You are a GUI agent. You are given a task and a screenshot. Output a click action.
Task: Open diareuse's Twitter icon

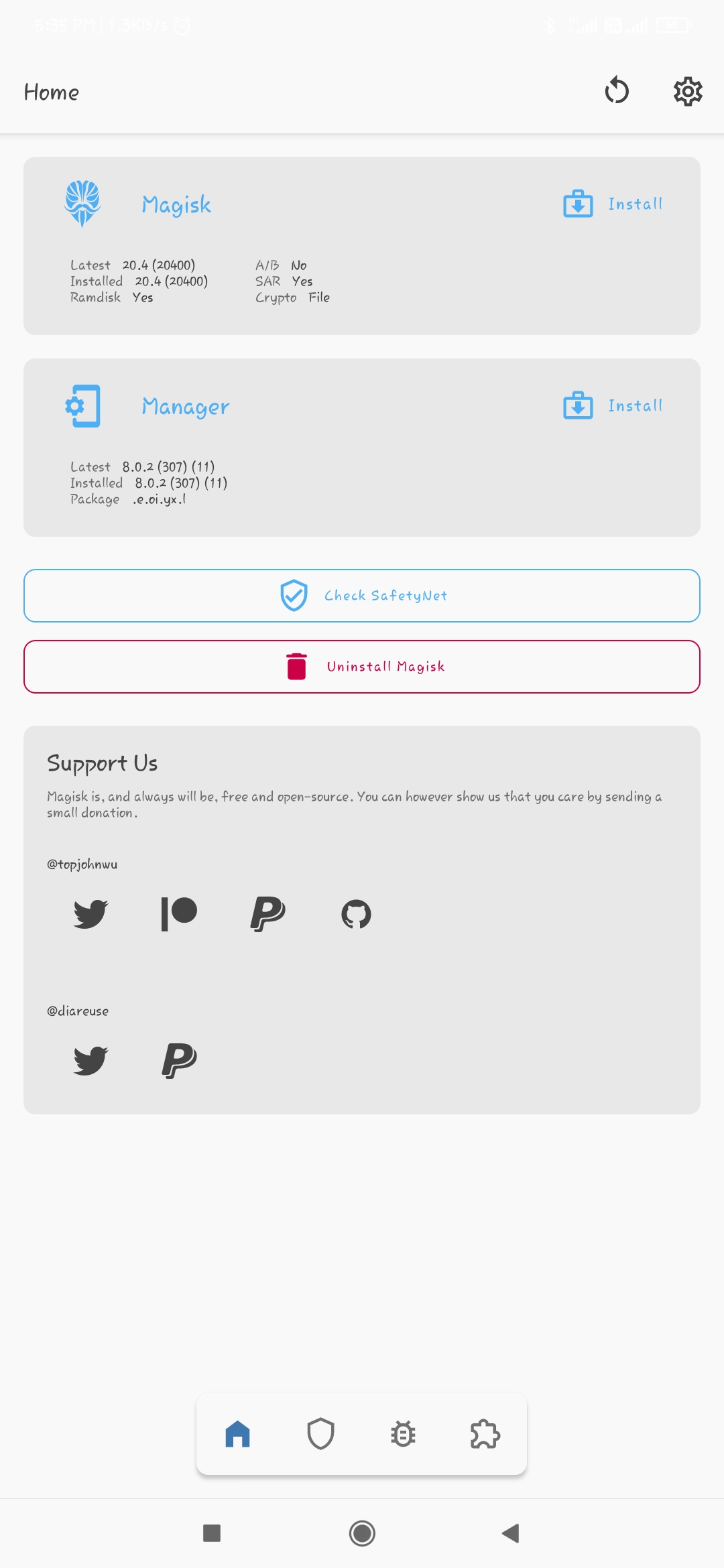(x=90, y=1060)
